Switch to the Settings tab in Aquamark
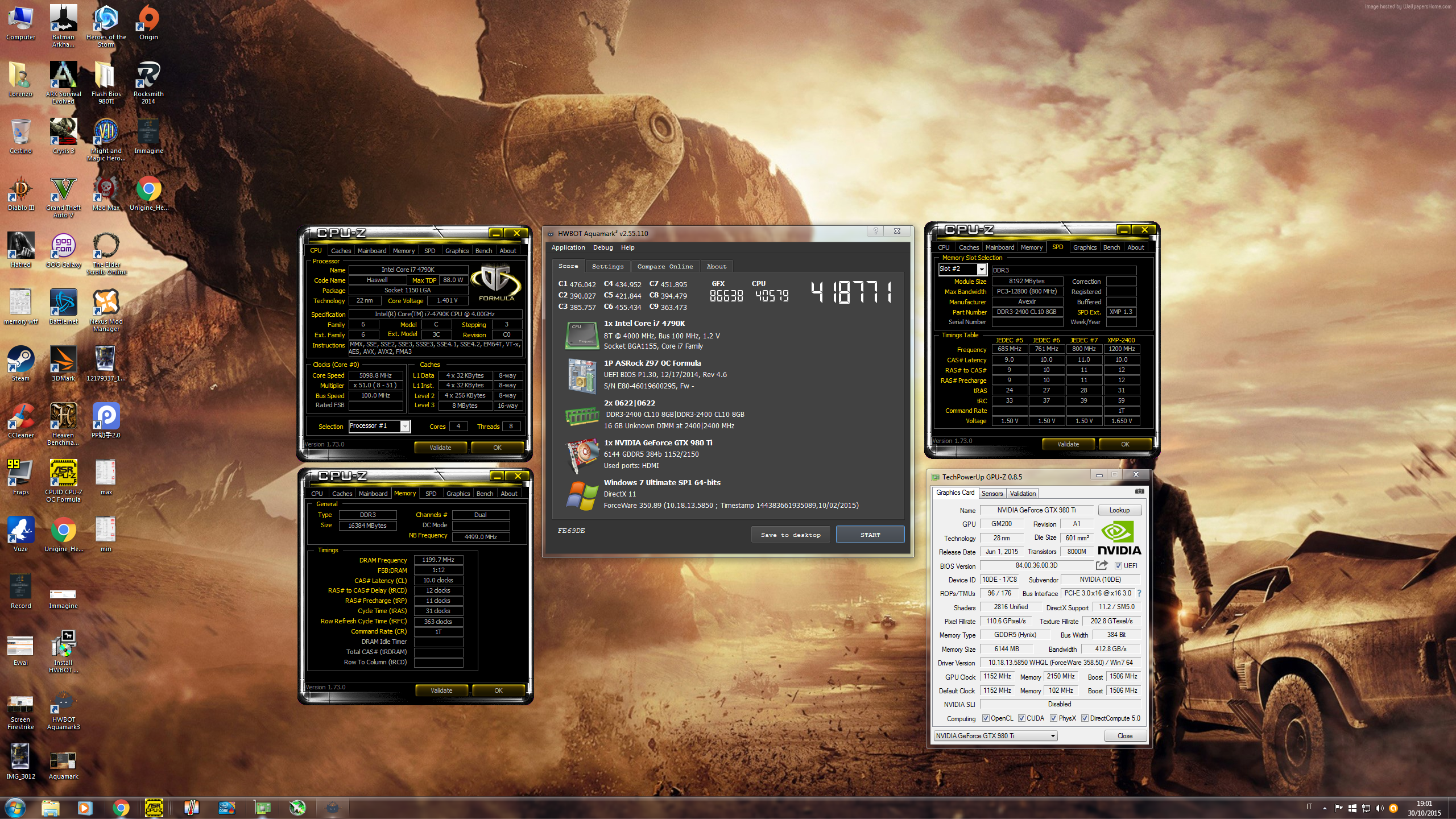The height and width of the screenshot is (819, 1456). tap(607, 266)
